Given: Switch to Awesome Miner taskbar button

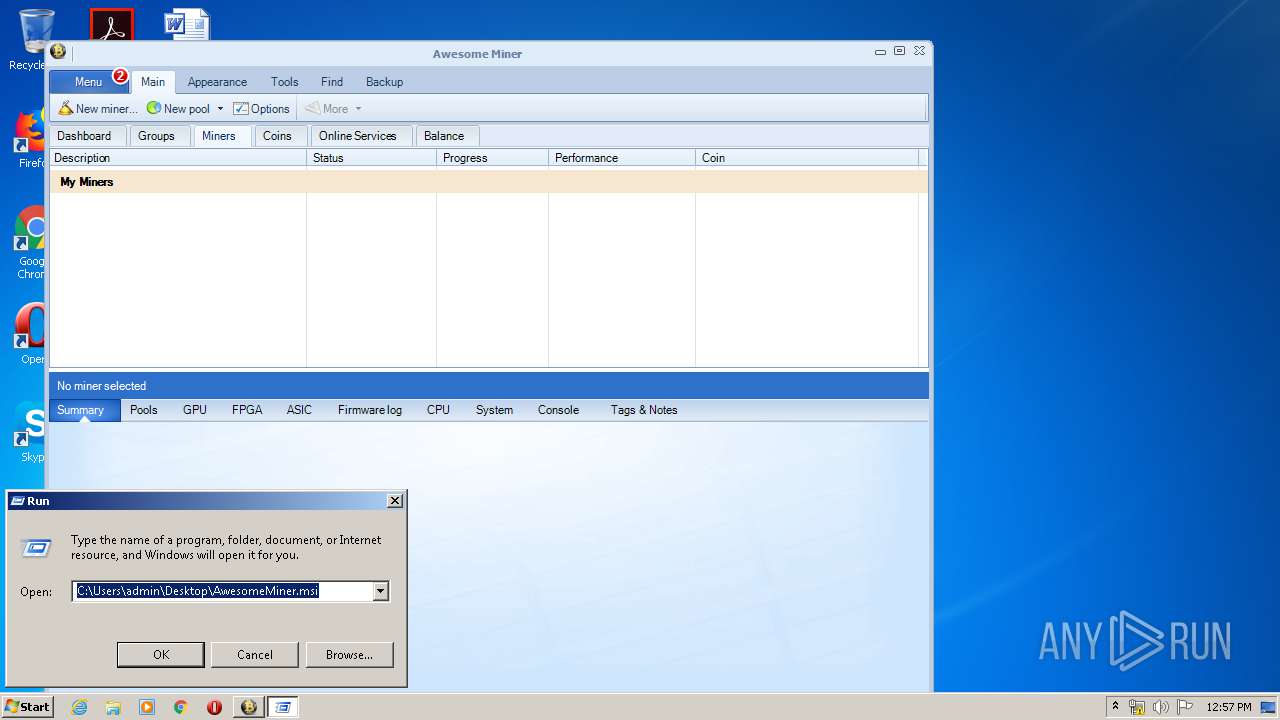Looking at the screenshot, I should (249, 707).
